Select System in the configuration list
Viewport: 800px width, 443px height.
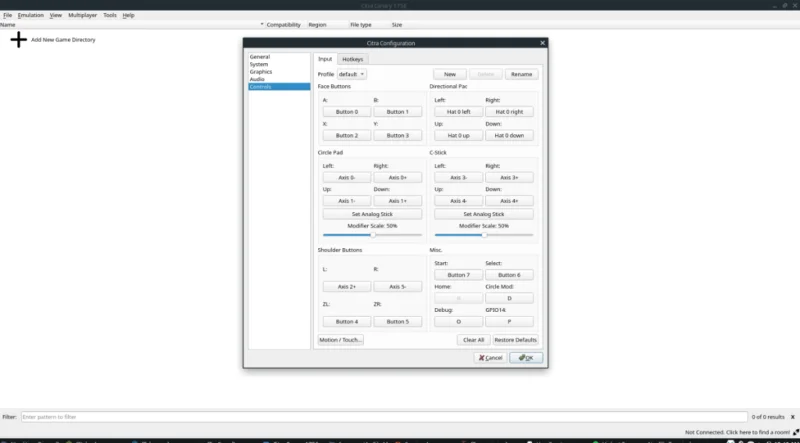[x=279, y=64]
